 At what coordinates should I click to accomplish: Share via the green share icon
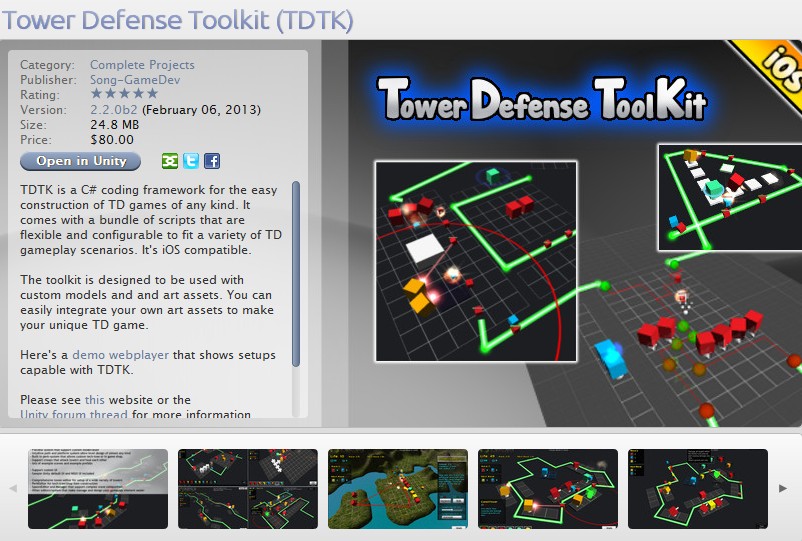[x=170, y=161]
